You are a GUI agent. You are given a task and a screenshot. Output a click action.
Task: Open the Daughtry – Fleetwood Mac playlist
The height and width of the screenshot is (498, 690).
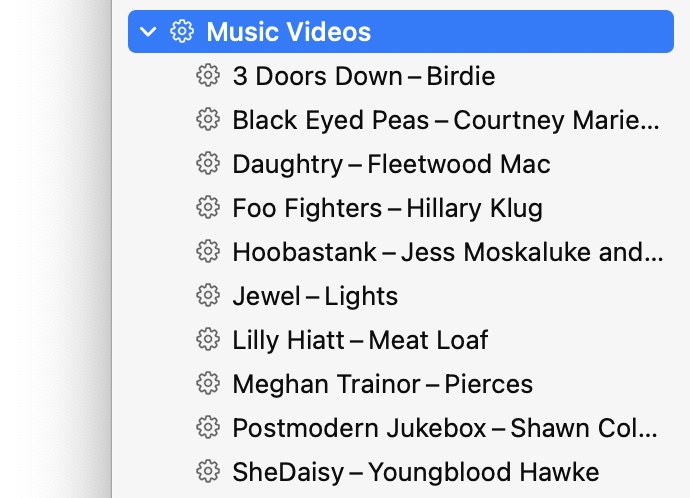(x=391, y=164)
